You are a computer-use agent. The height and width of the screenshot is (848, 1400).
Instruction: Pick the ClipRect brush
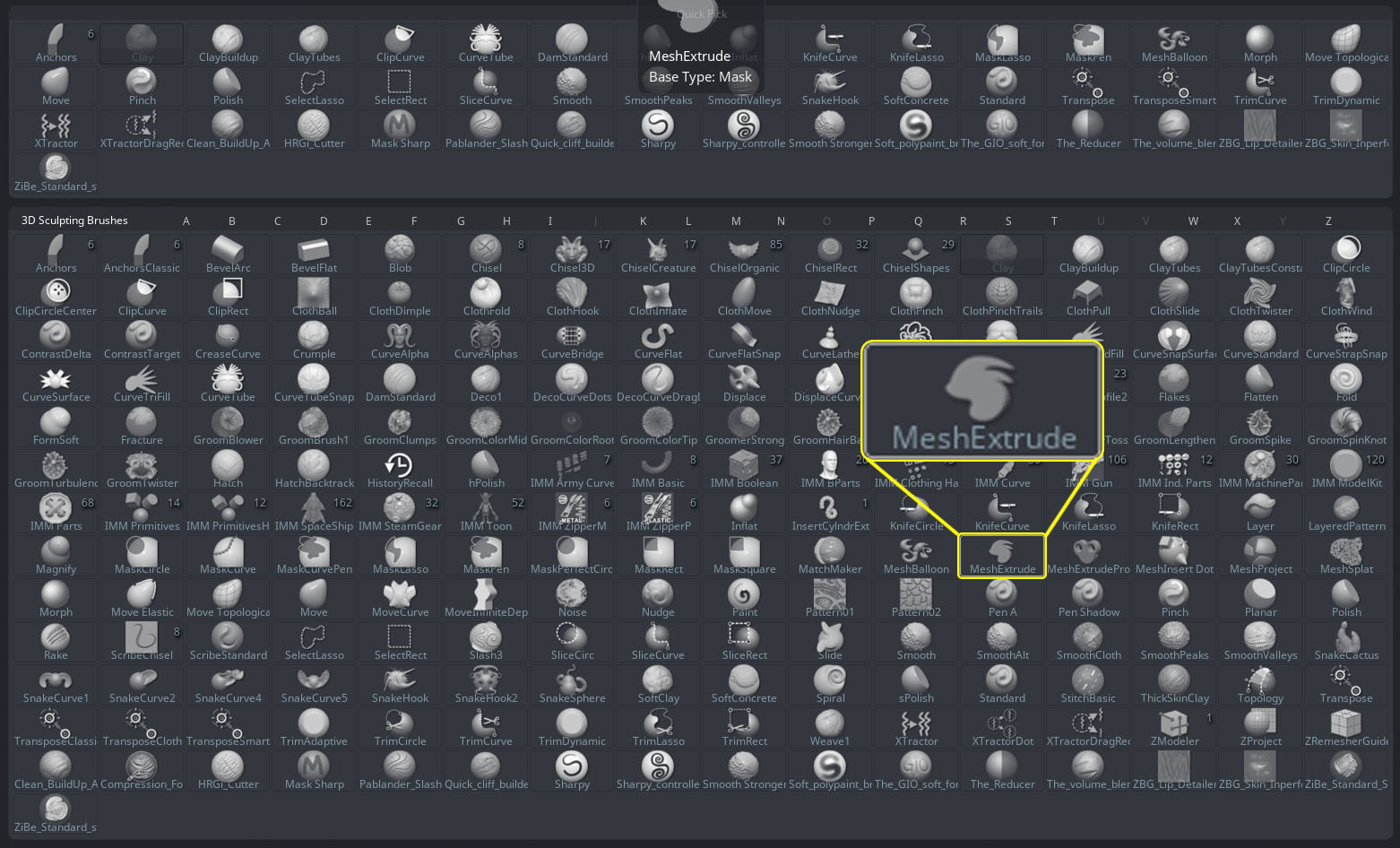[228, 299]
